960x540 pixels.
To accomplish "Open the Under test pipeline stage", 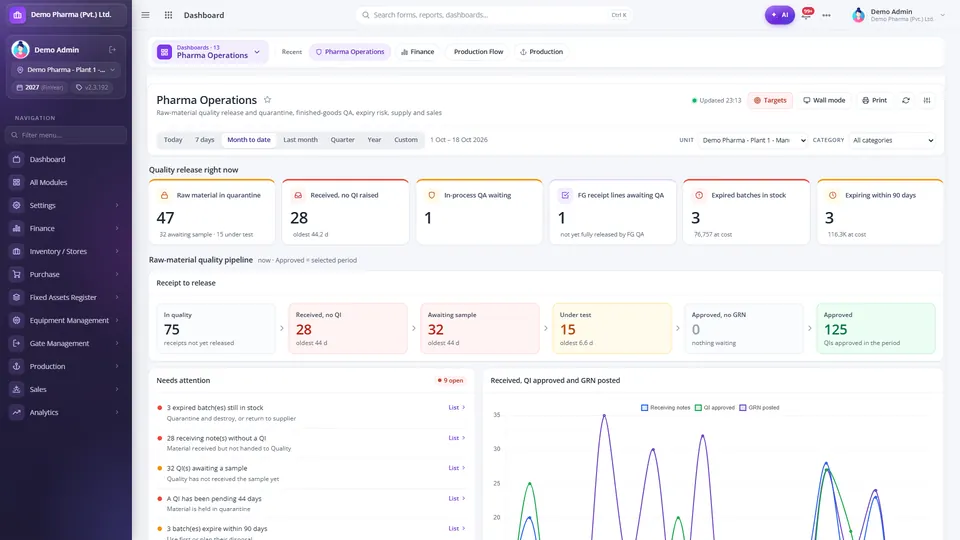I will pos(612,328).
